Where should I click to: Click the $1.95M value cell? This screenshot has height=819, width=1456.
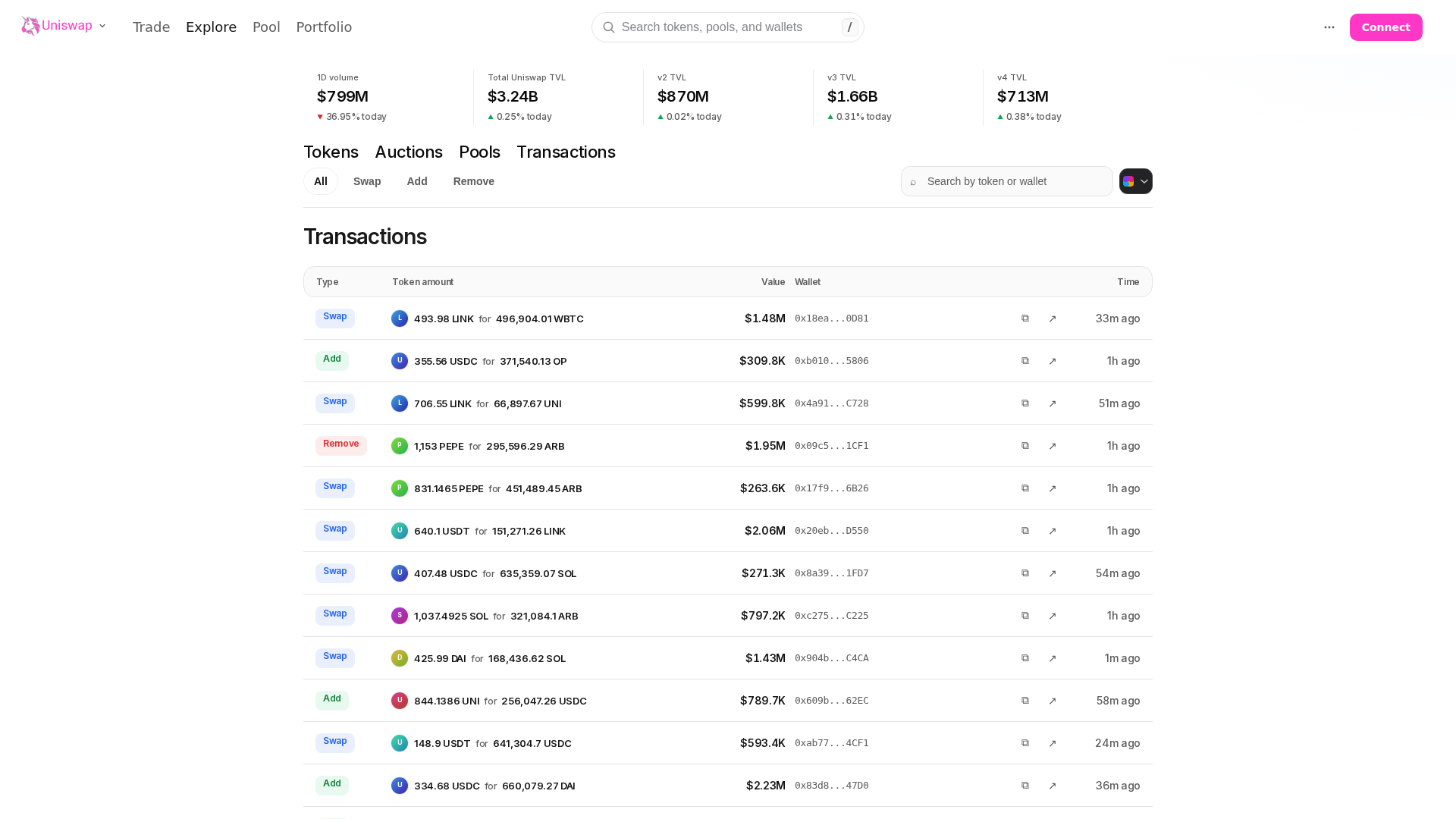pyautogui.click(x=765, y=446)
